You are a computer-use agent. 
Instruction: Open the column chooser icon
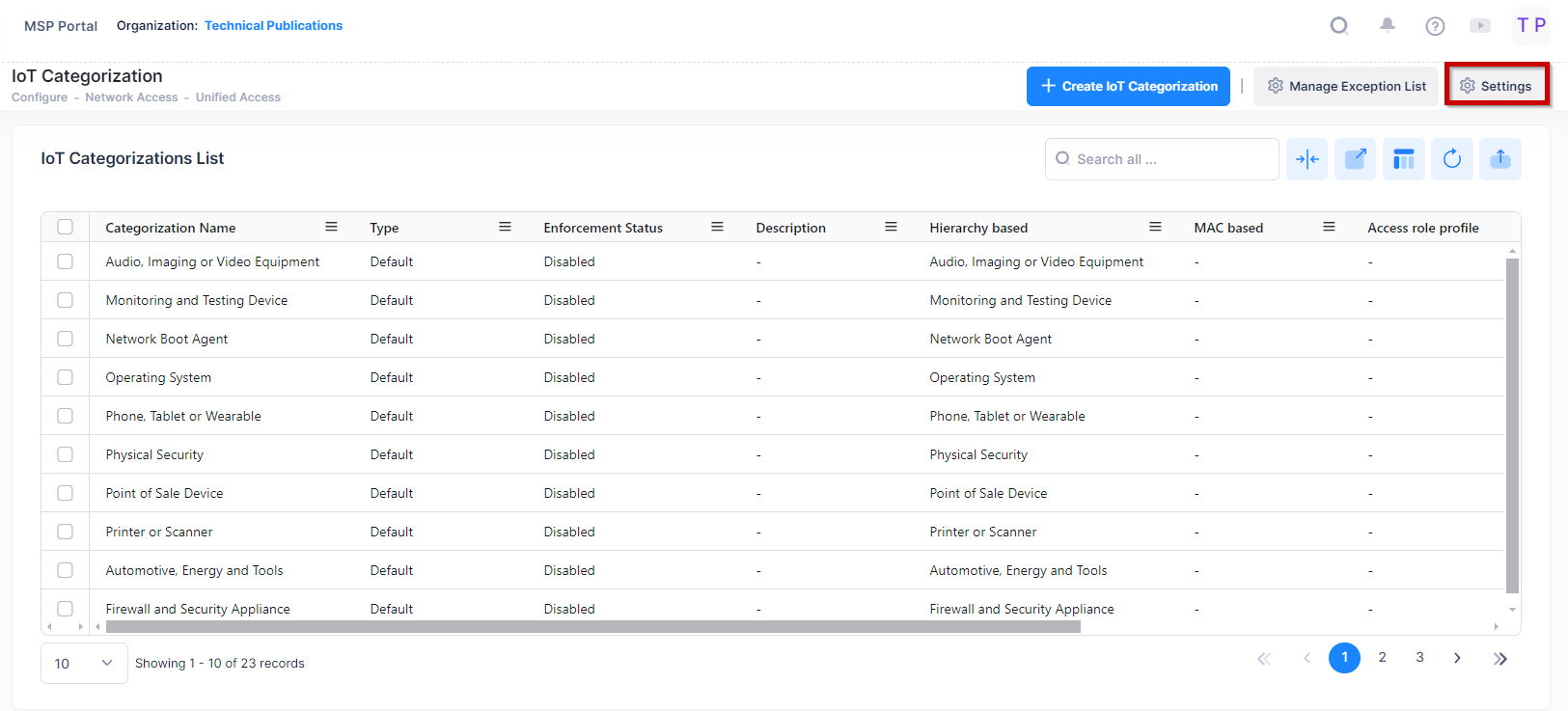point(1404,159)
